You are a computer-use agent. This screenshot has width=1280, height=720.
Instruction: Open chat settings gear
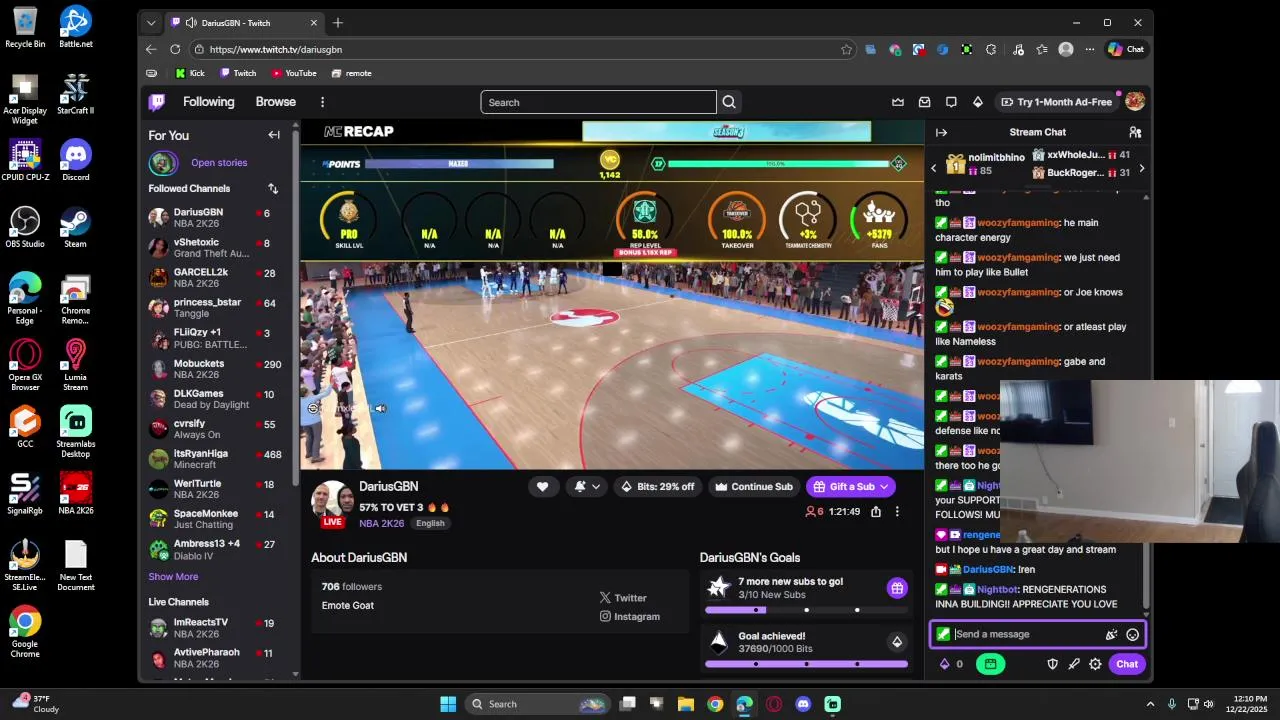pyautogui.click(x=1095, y=664)
